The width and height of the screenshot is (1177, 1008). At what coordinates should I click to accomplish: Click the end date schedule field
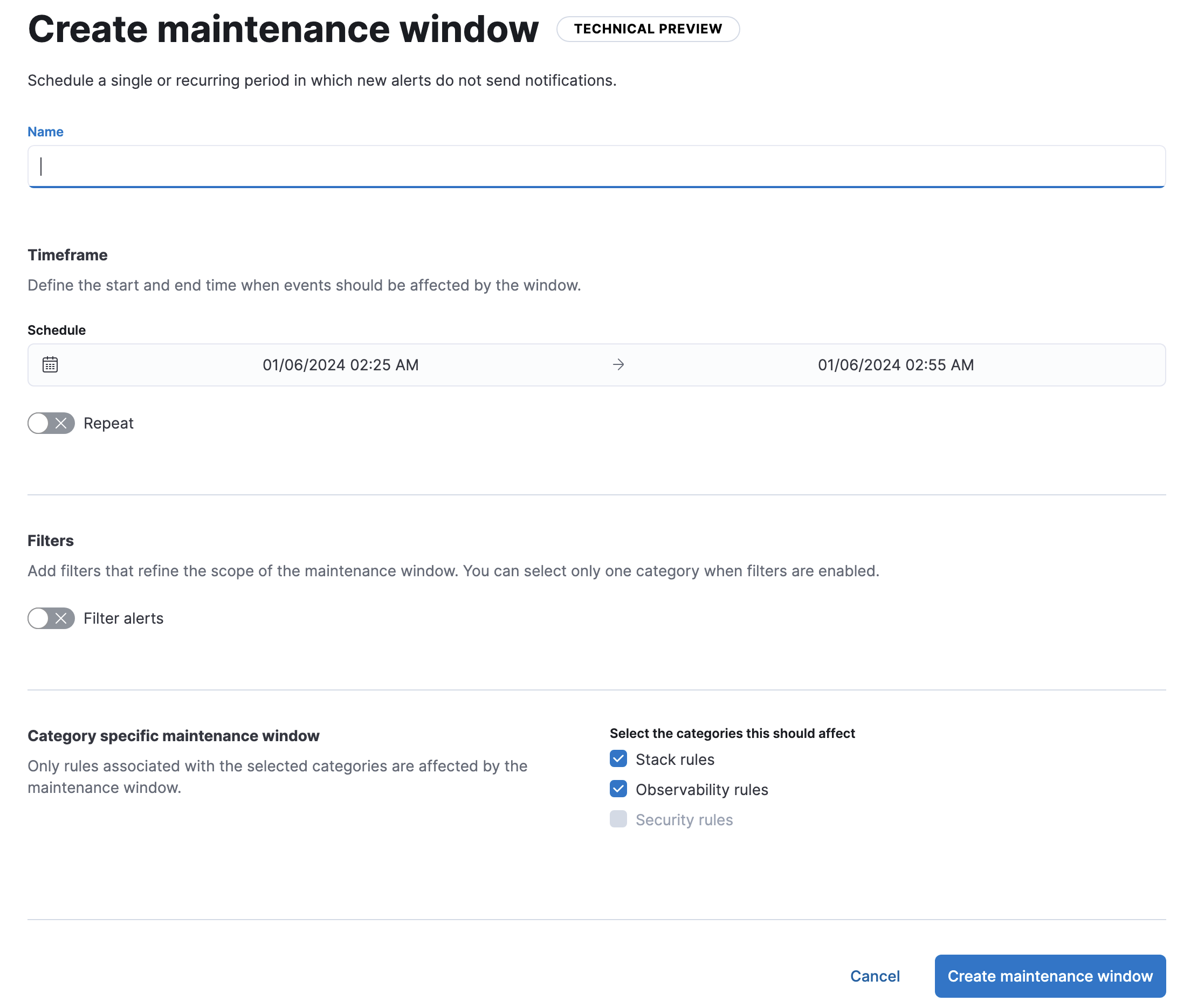[895, 364]
